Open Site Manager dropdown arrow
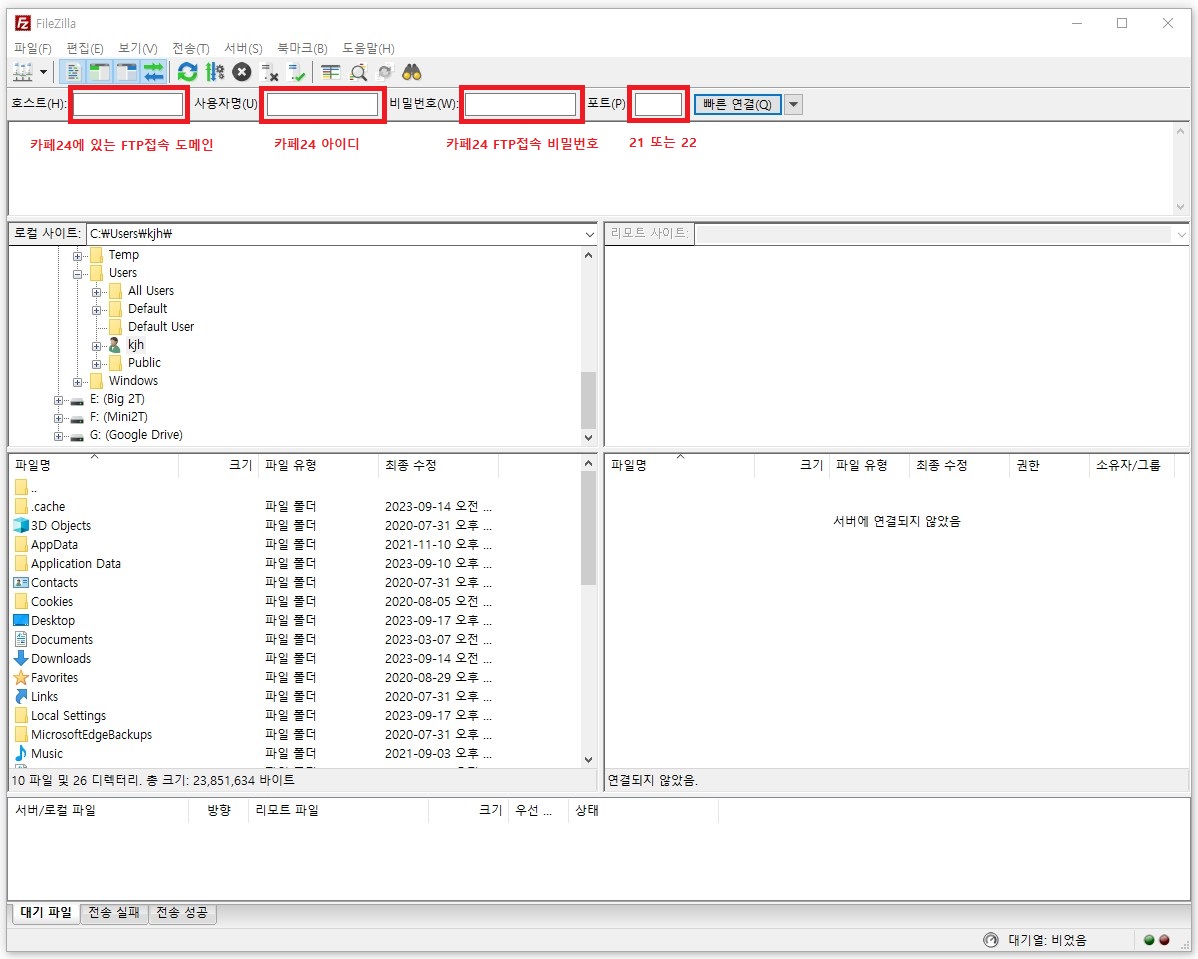Image resolution: width=1198 pixels, height=959 pixels. 44,73
